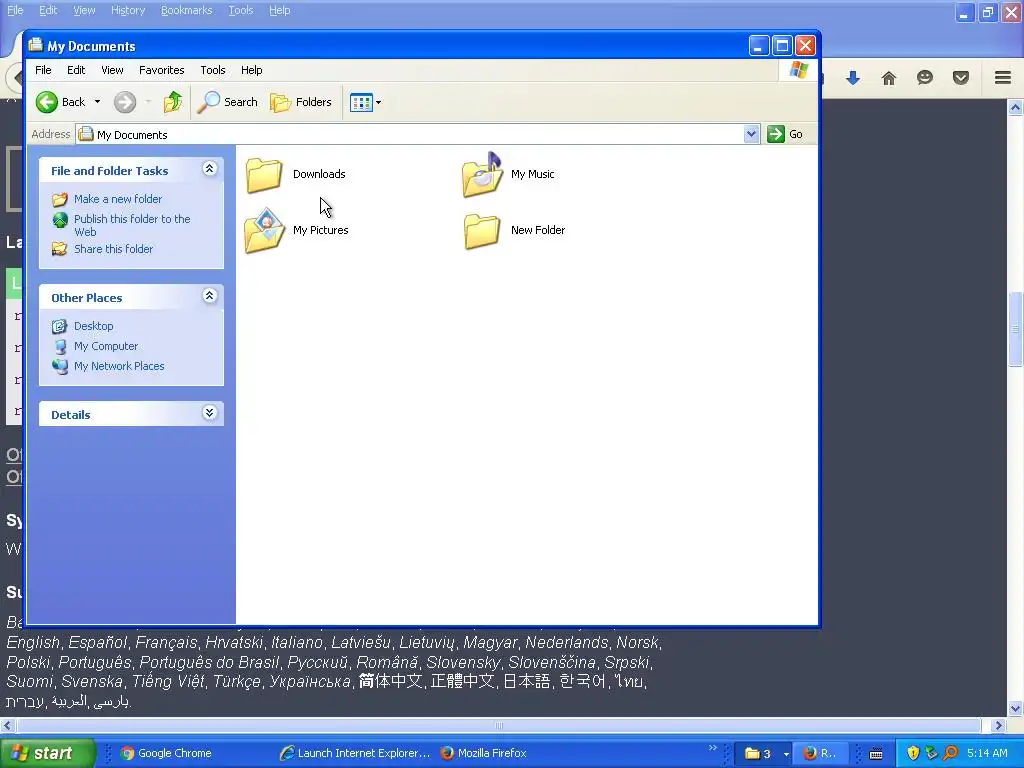Click the security shield tray icon
The height and width of the screenshot is (768, 1024).
[x=913, y=753]
